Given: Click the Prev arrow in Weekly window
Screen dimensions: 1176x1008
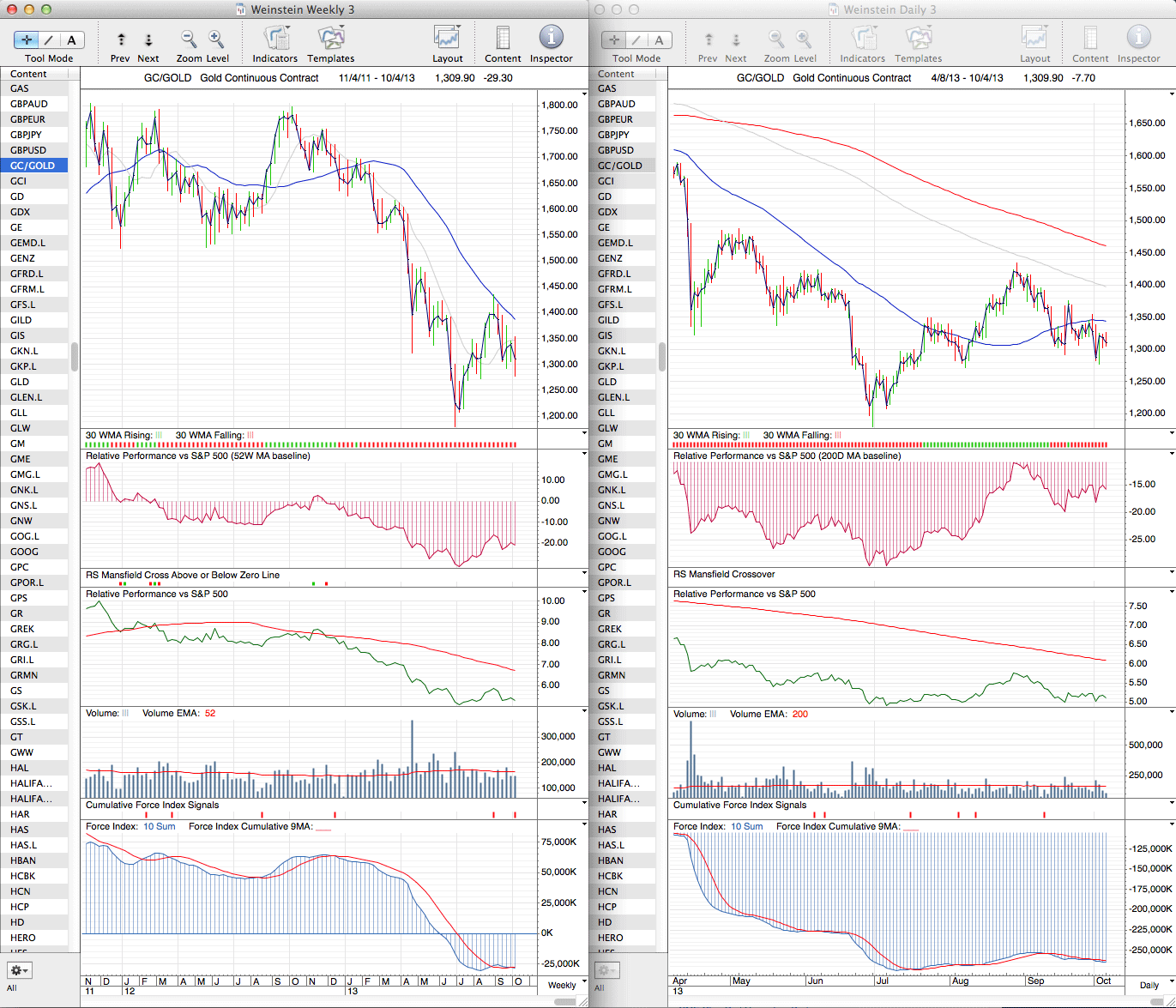Looking at the screenshot, I should [x=121, y=39].
